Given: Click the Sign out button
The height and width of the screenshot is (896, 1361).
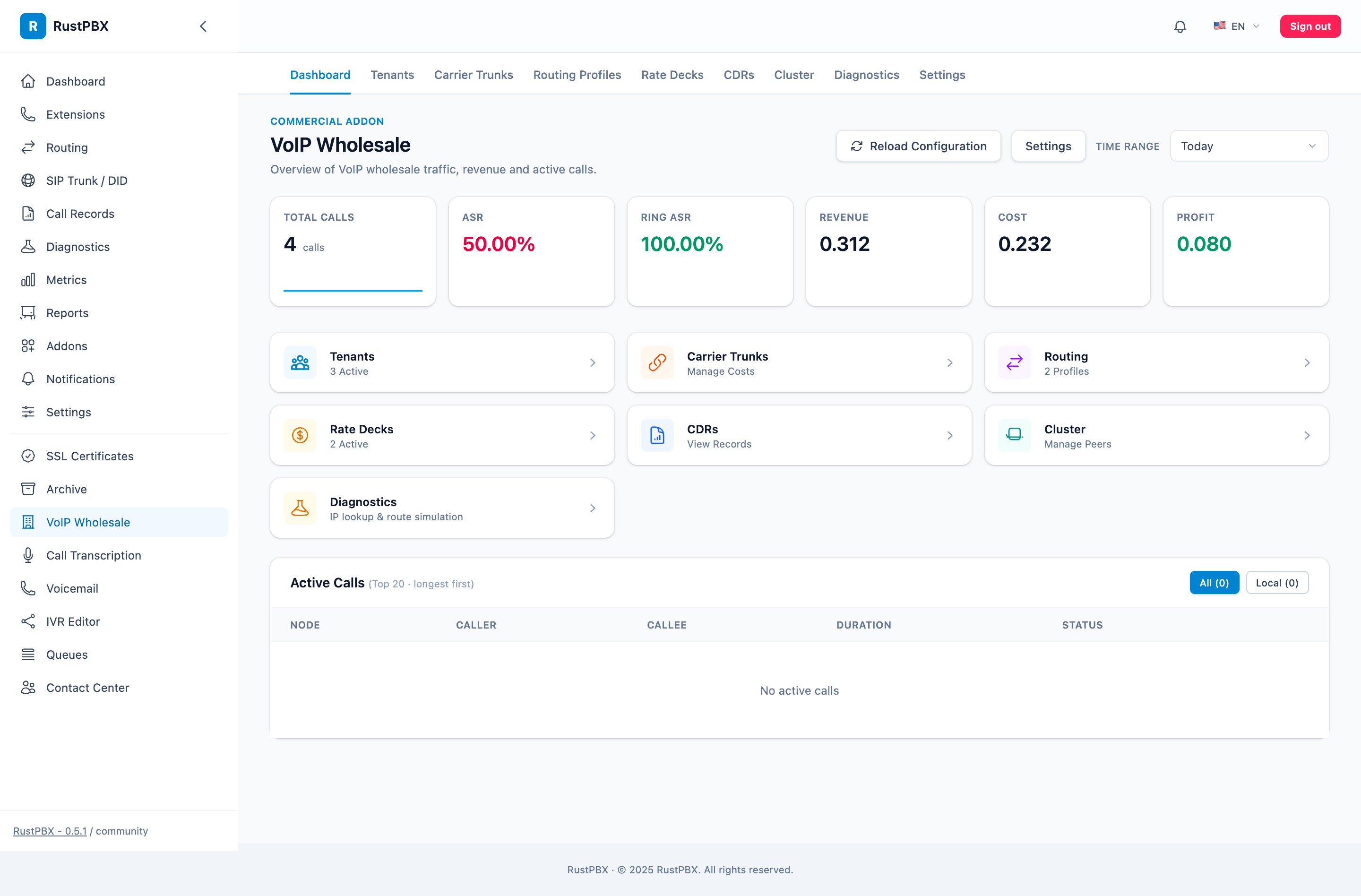Looking at the screenshot, I should (x=1310, y=26).
